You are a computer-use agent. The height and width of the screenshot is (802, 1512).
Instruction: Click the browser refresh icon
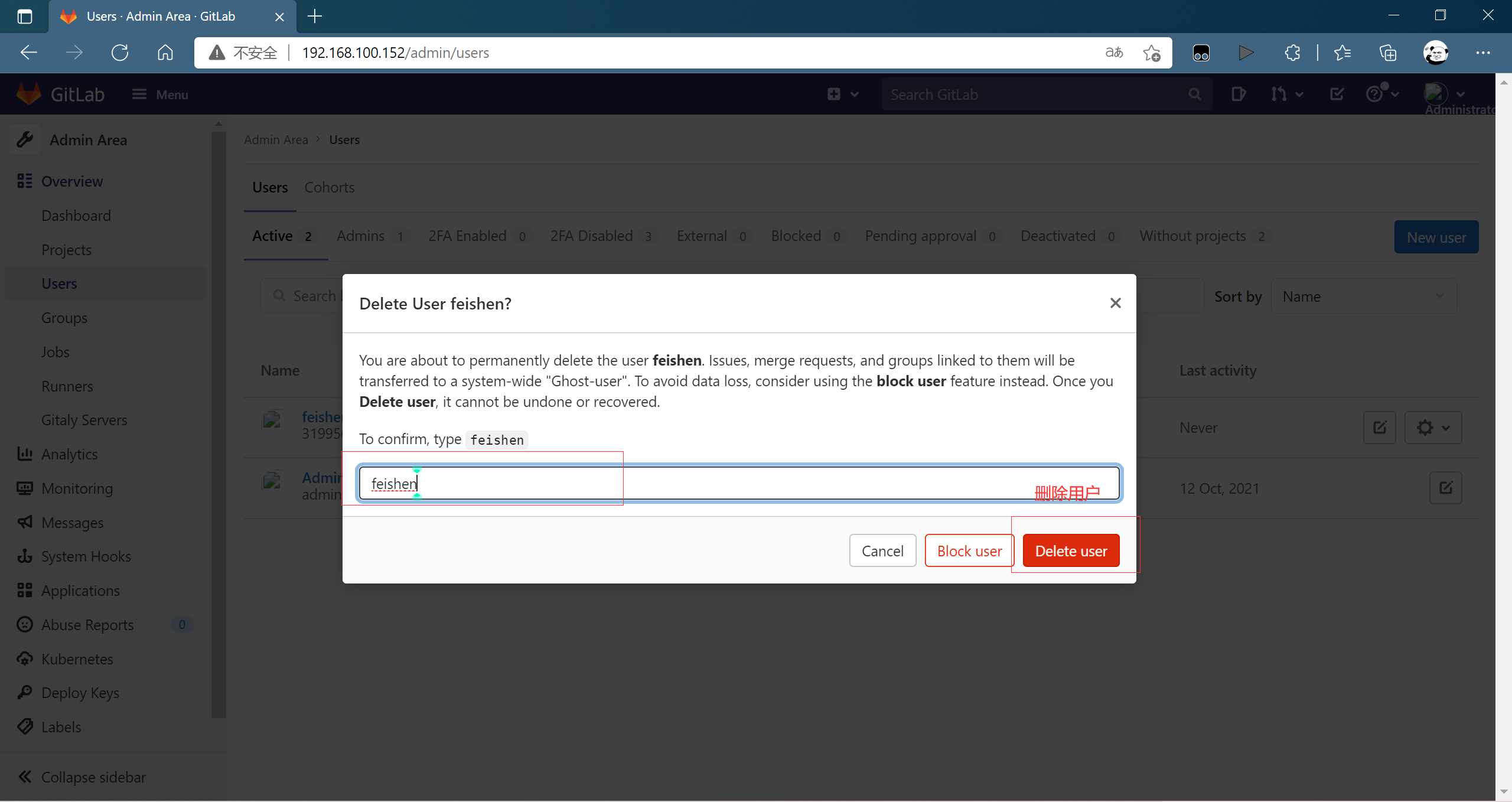coord(120,53)
